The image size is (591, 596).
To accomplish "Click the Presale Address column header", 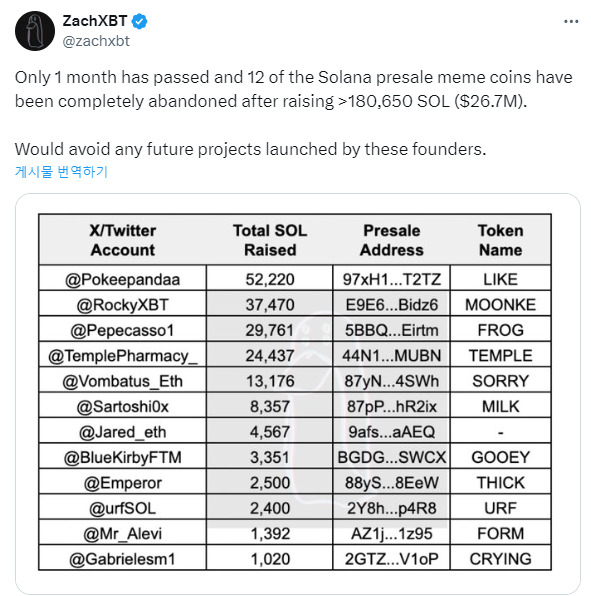I will click(391, 240).
